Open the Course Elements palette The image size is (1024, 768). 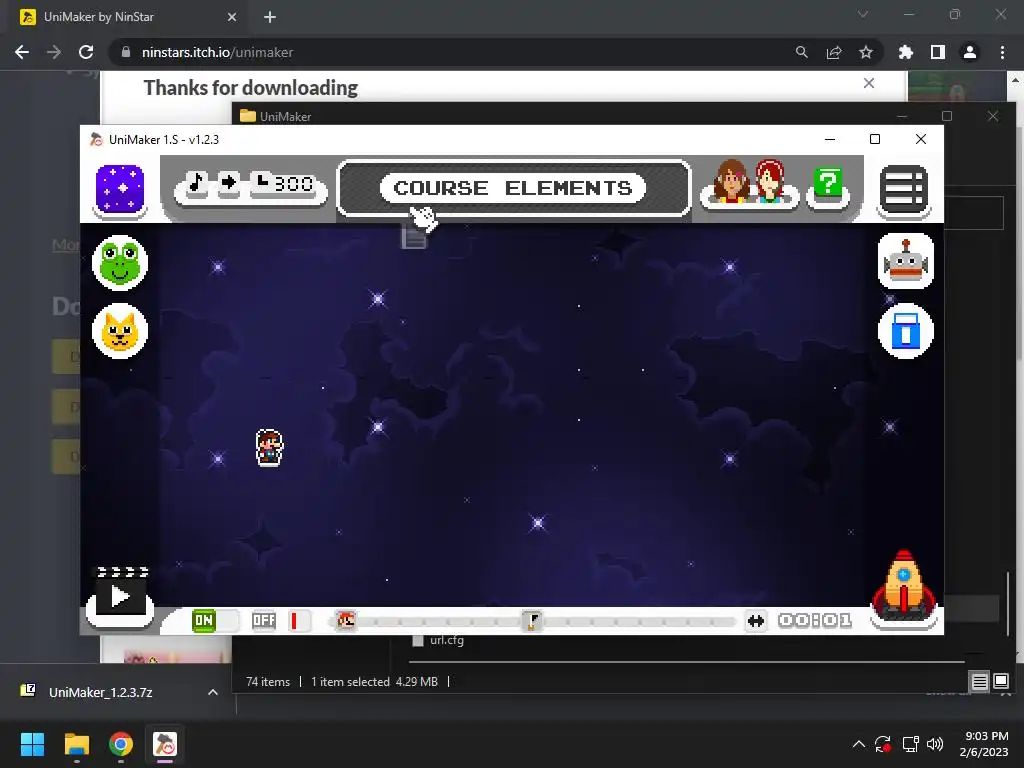point(513,188)
